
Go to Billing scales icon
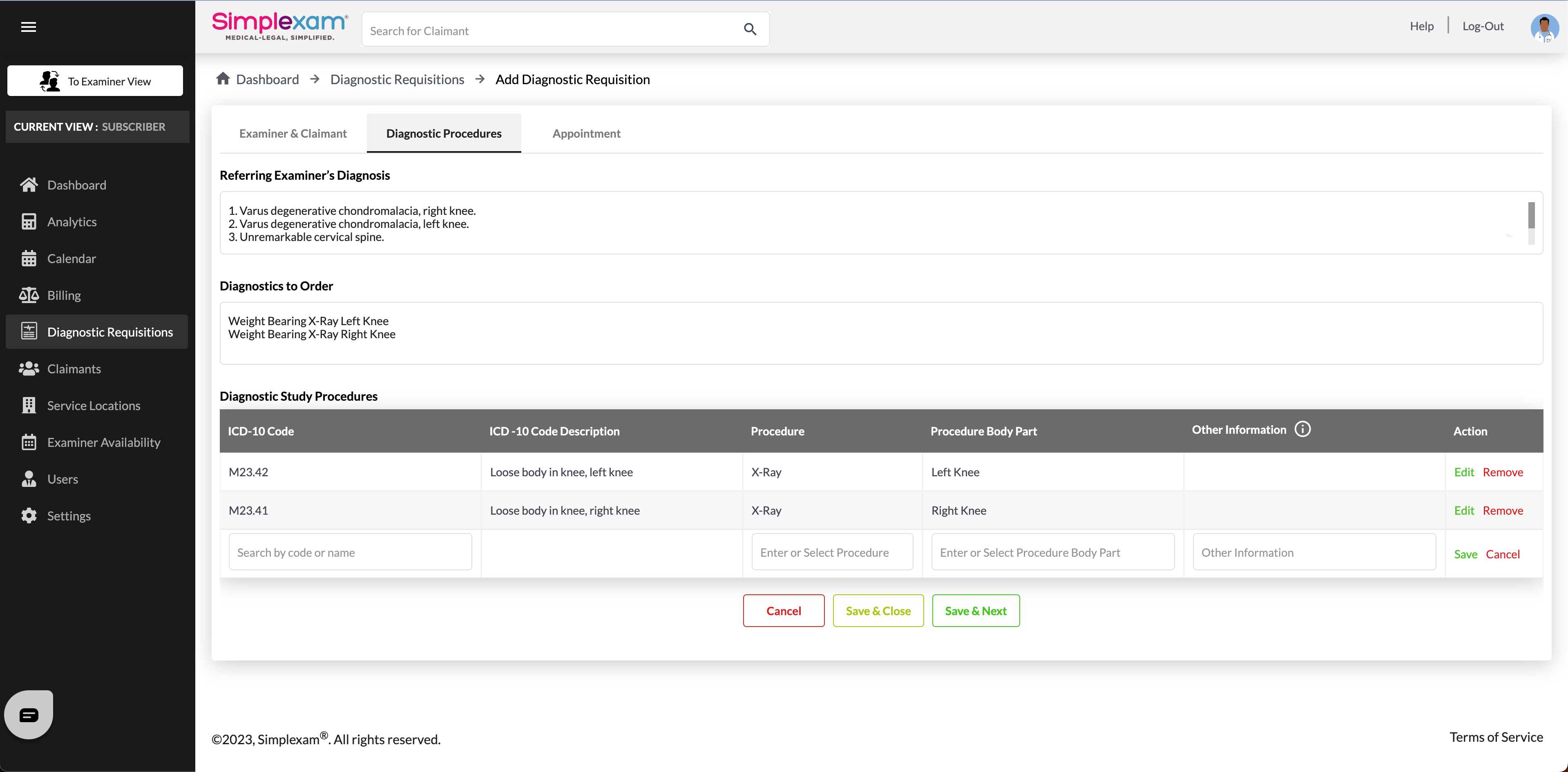[x=29, y=295]
